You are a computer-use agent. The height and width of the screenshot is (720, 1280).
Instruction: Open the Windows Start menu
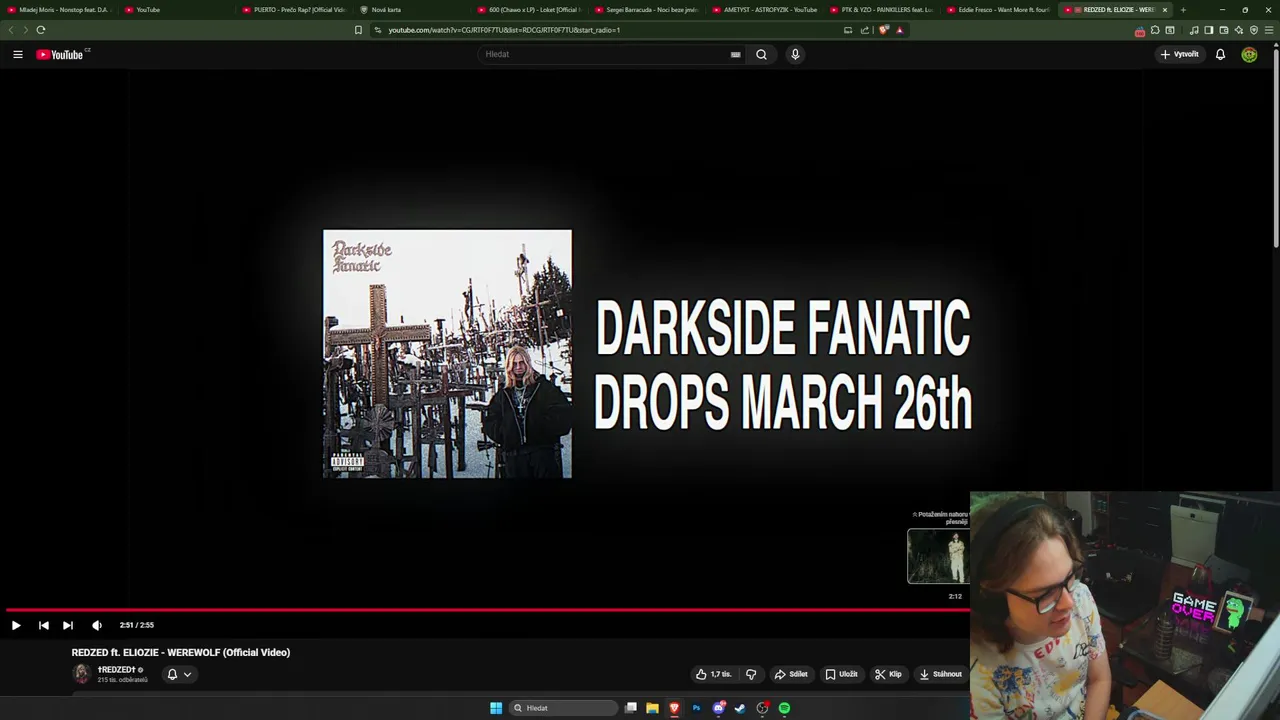(496, 708)
